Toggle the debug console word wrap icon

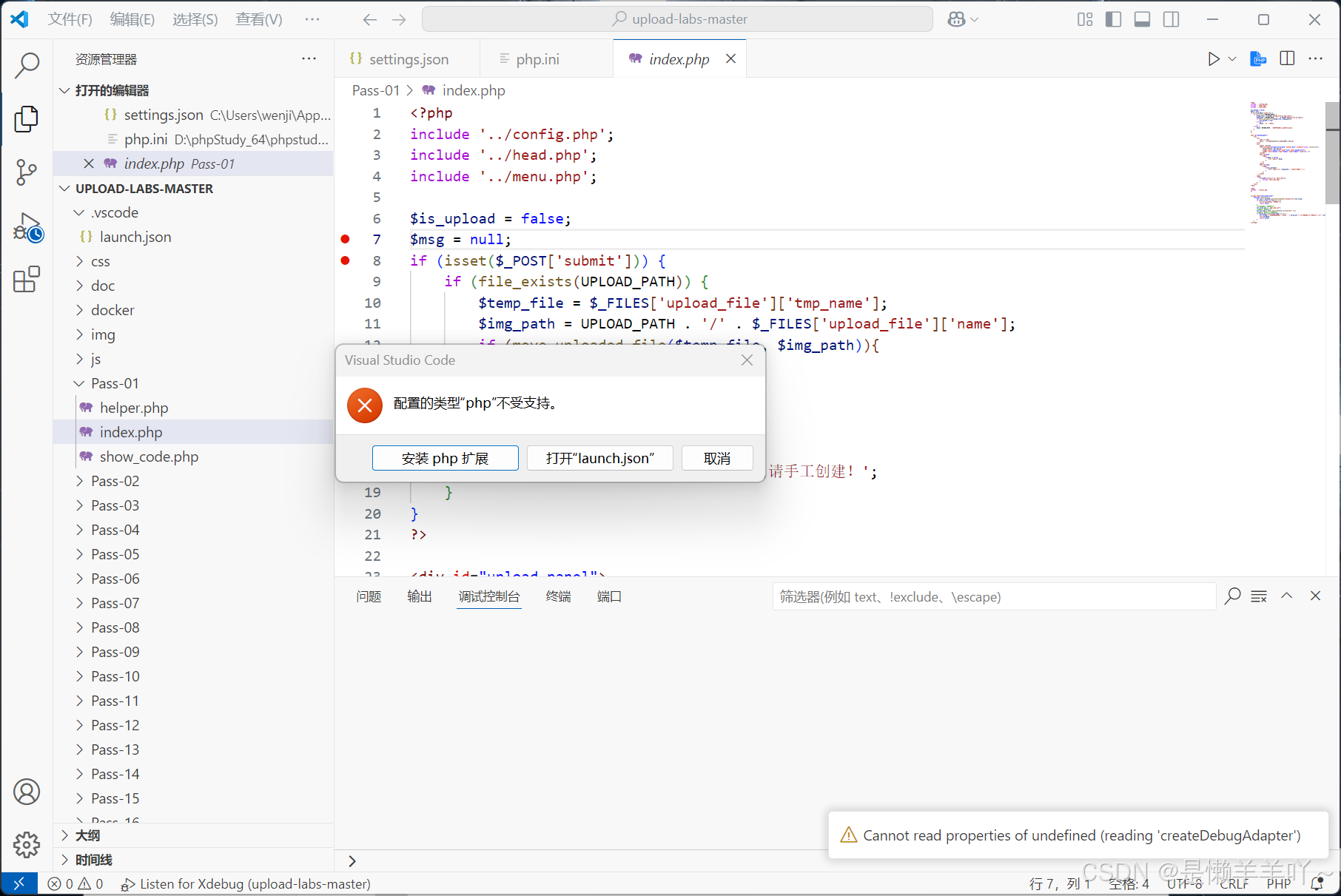(1259, 596)
